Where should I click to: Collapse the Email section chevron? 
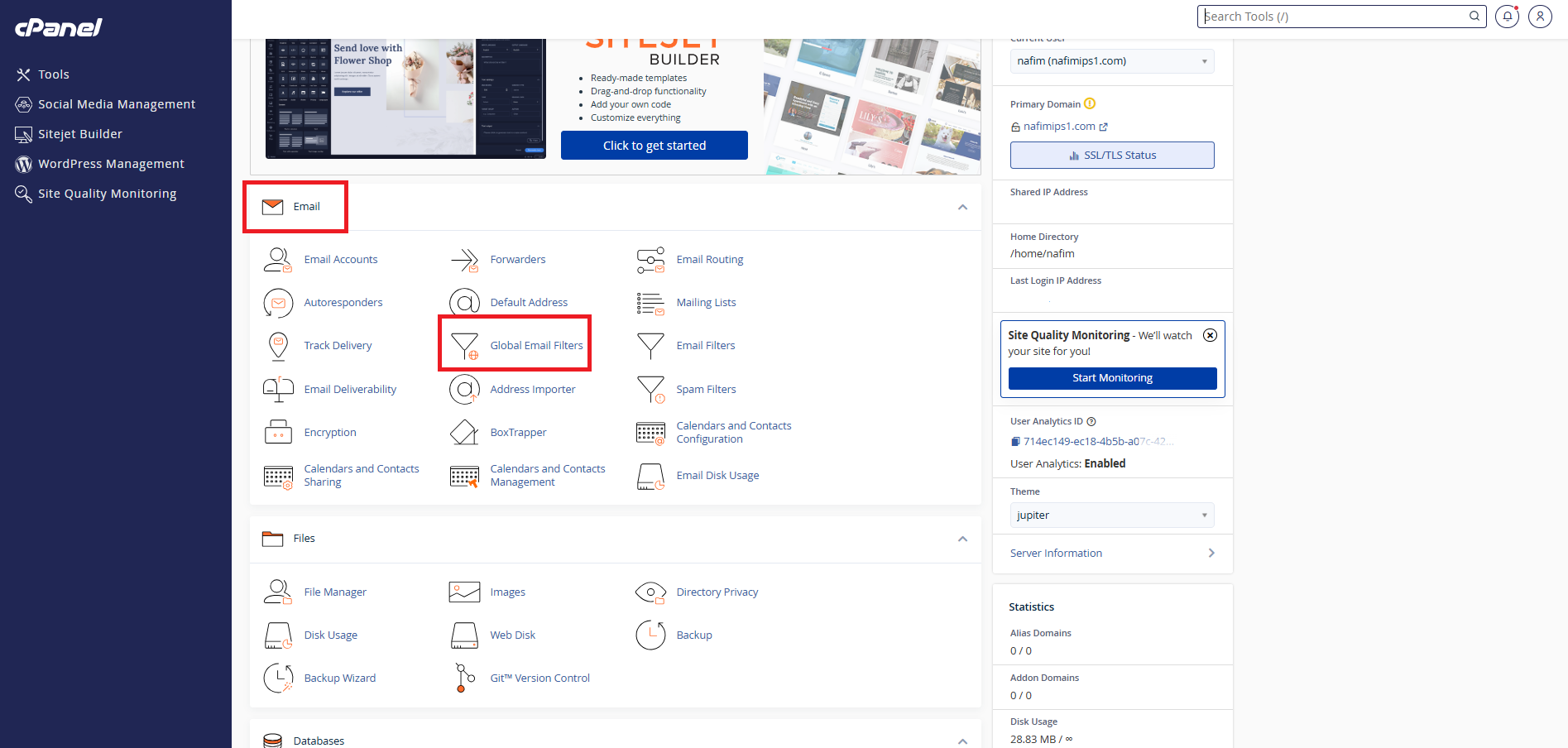click(962, 207)
